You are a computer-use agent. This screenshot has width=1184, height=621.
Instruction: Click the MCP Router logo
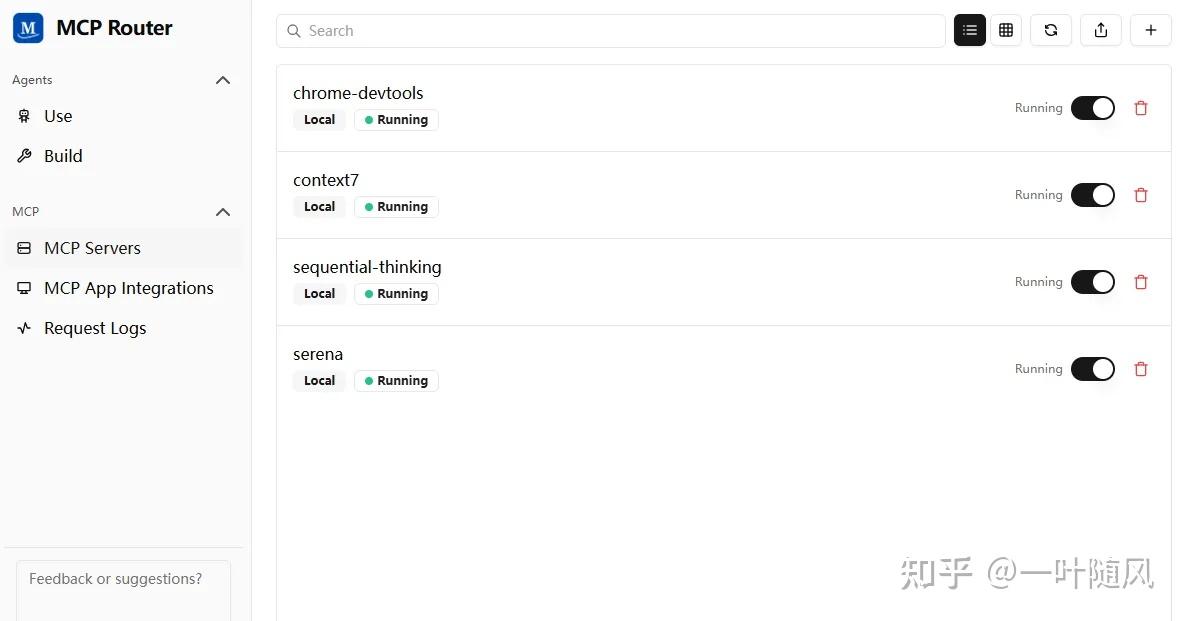pyautogui.click(x=28, y=28)
